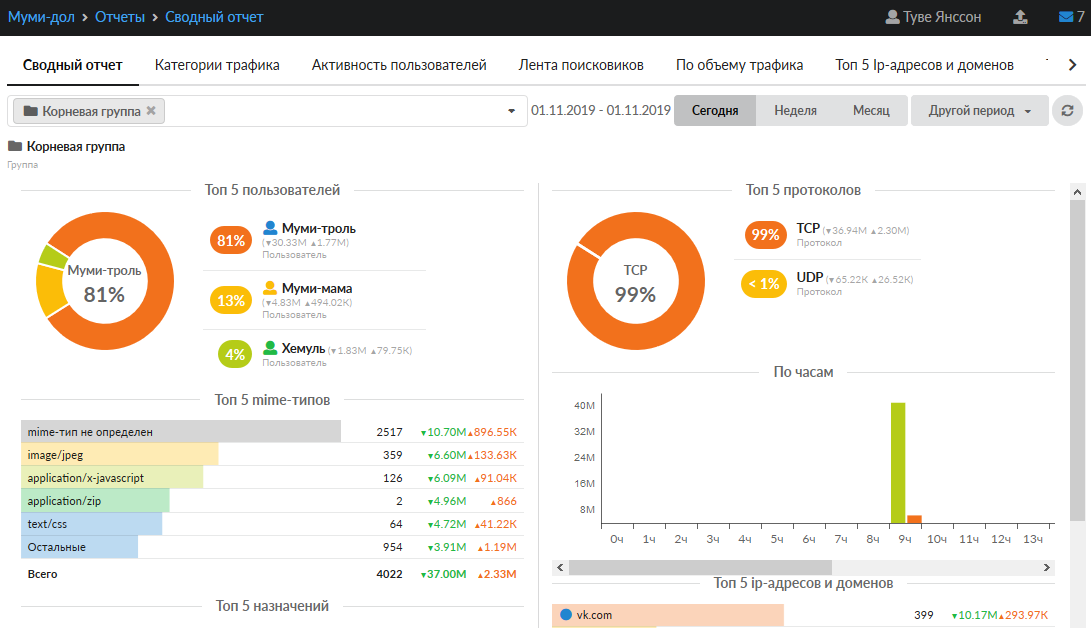Go to Отчеты in the breadcrumb

pos(119,17)
